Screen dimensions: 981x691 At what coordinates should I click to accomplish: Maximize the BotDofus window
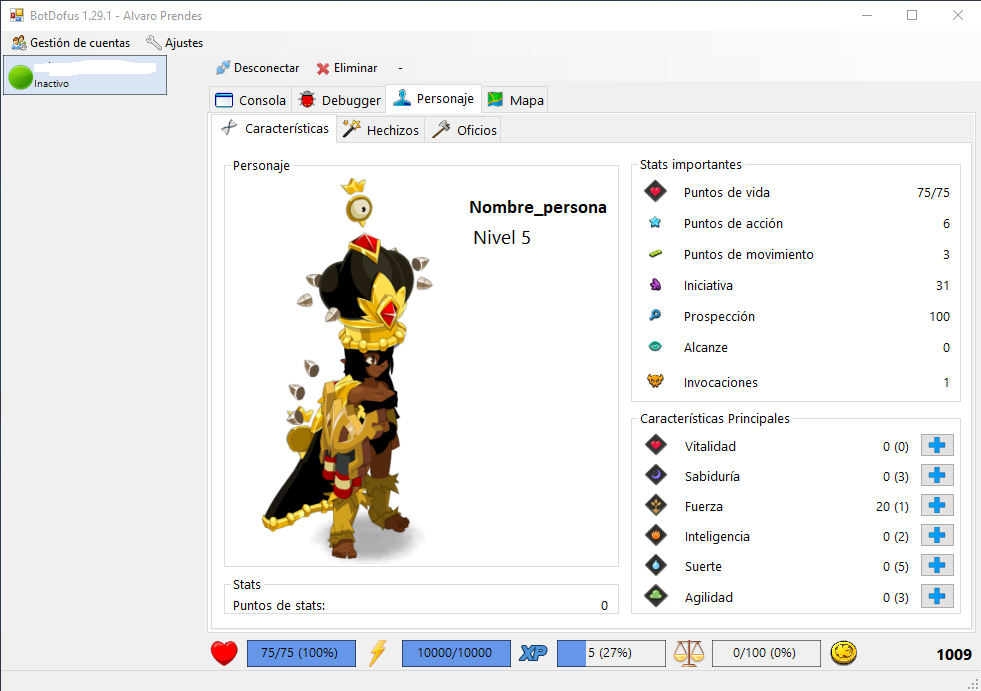pyautogui.click(x=912, y=15)
